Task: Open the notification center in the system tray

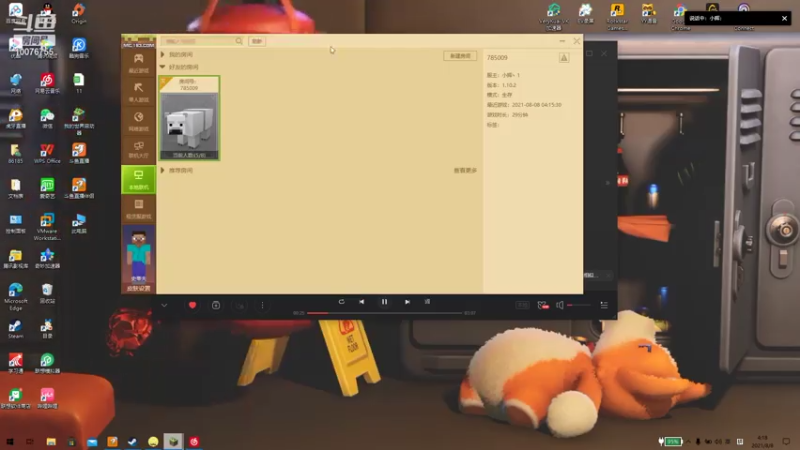Action: click(786, 441)
